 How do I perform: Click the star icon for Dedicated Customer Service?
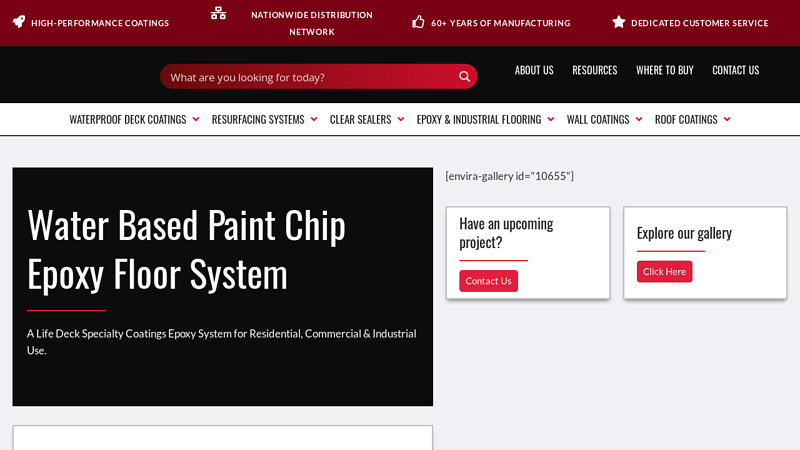(x=619, y=22)
